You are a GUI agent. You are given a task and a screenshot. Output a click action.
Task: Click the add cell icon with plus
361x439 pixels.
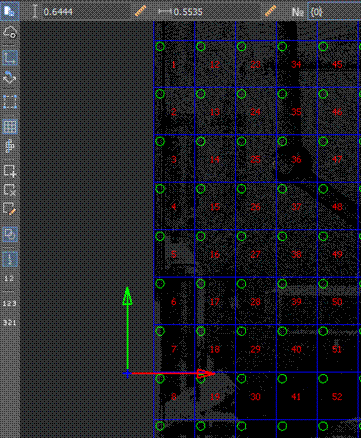(10, 170)
